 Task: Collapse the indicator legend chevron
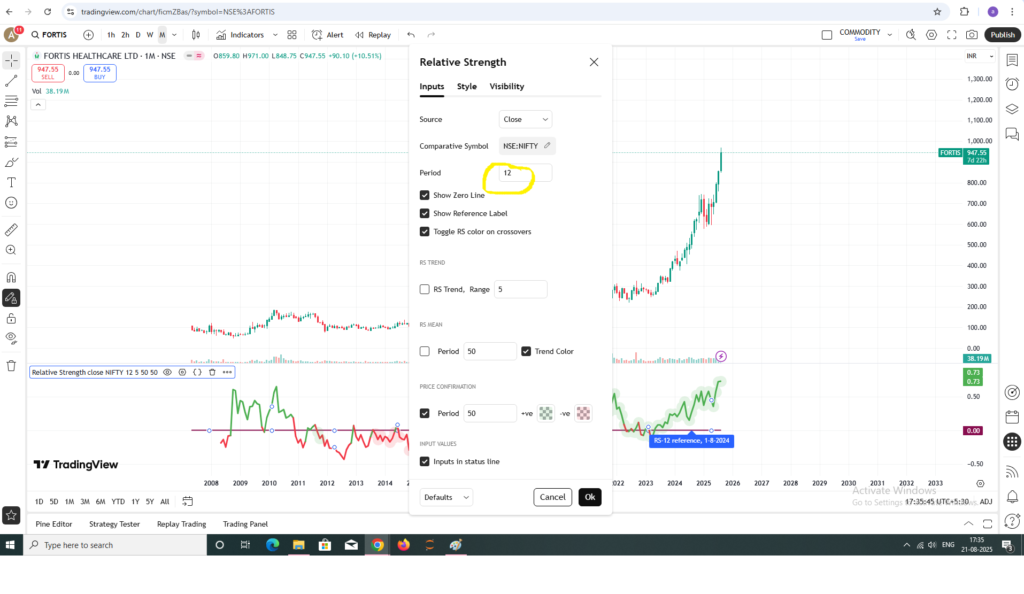coord(38,104)
